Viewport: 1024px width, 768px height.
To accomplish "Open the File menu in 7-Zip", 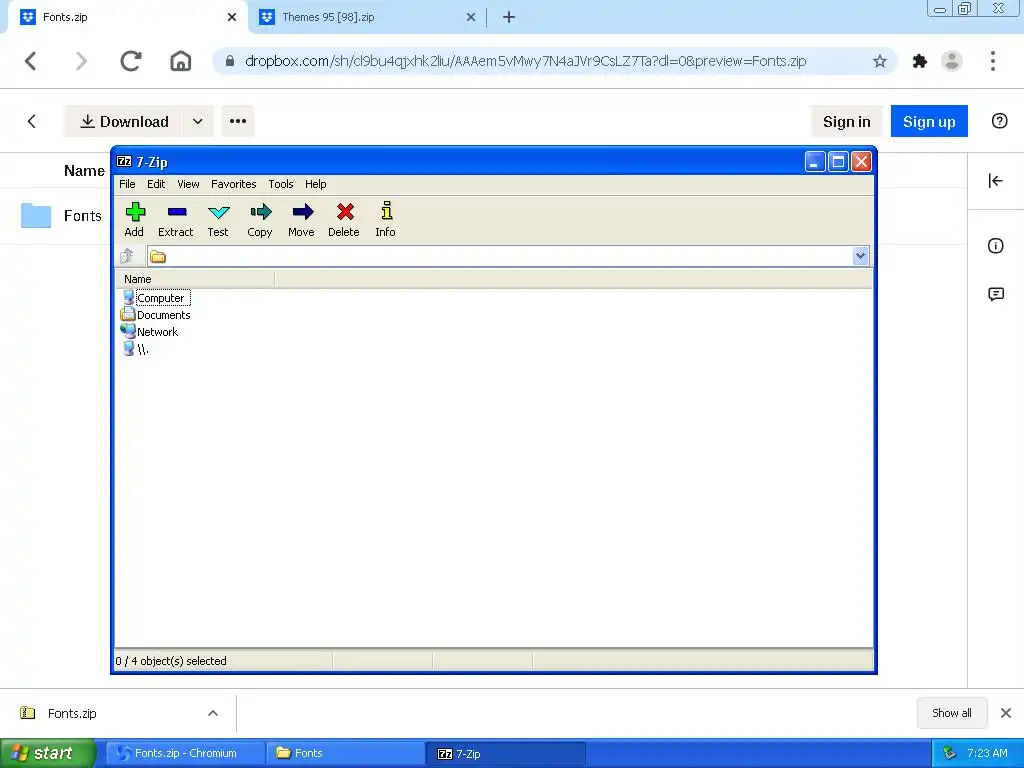I will [127, 184].
